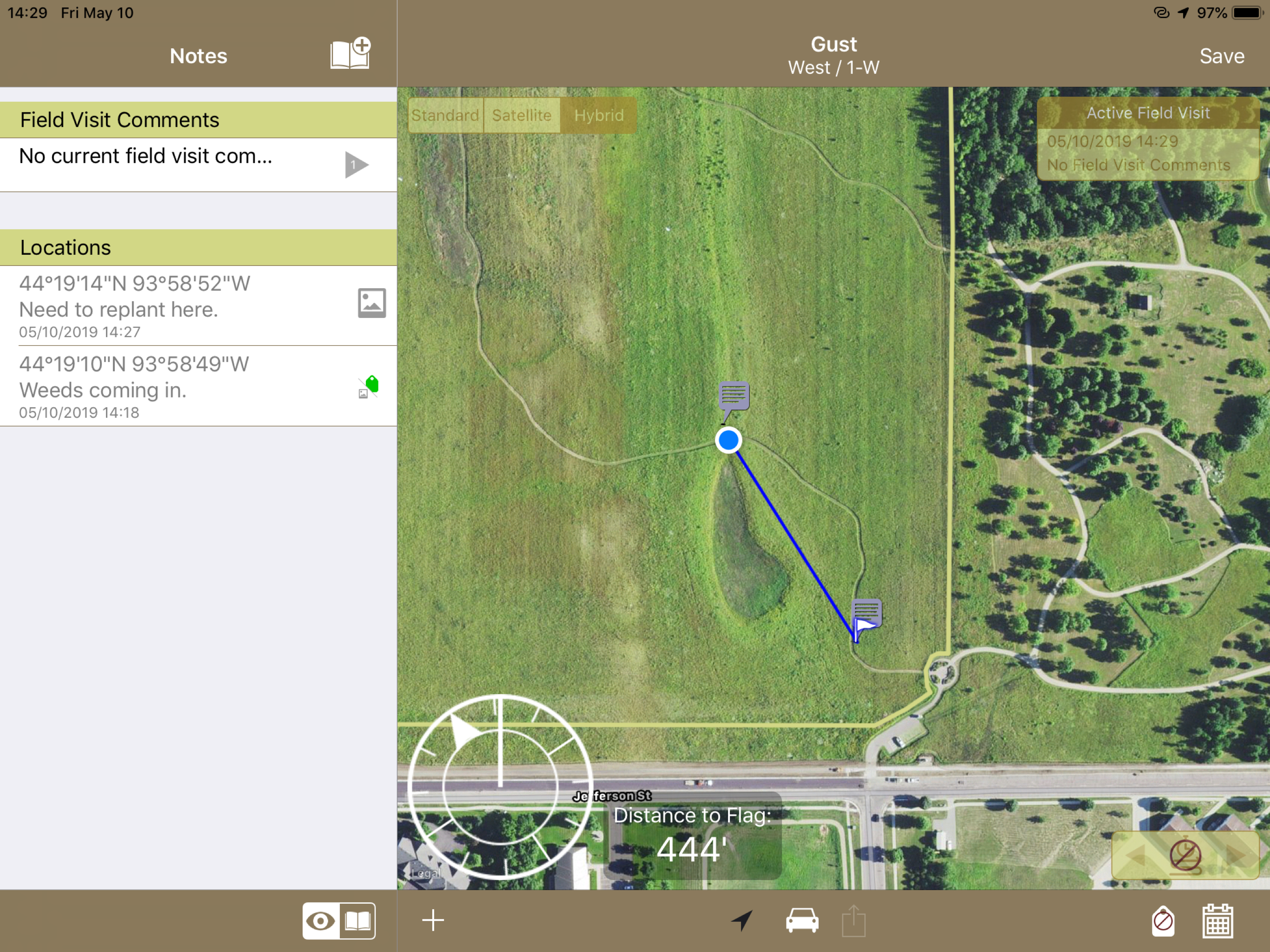Open the "Need to replant here" location entry
Screen dimensions: 1270x952
click(172, 306)
